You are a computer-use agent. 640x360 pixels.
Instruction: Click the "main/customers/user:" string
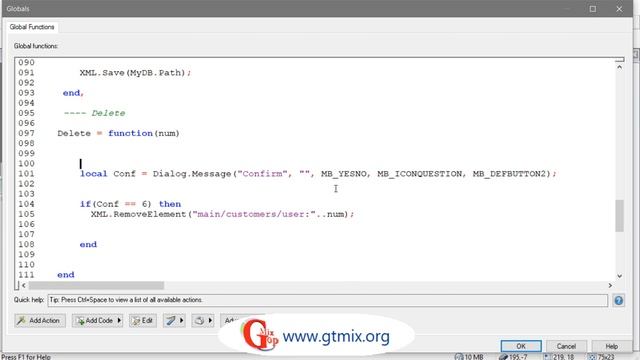[254, 214]
